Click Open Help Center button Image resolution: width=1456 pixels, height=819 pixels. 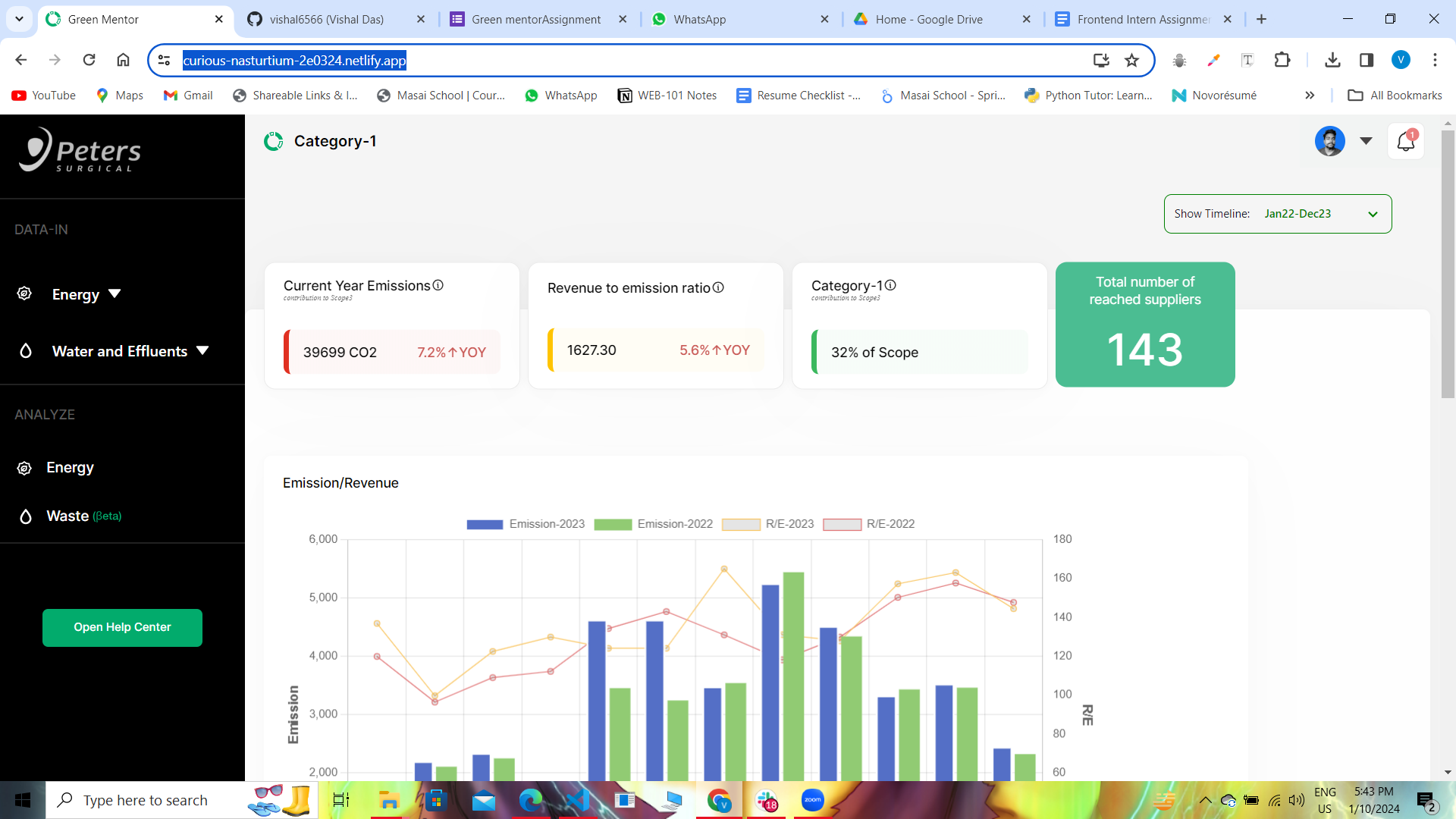coord(122,627)
